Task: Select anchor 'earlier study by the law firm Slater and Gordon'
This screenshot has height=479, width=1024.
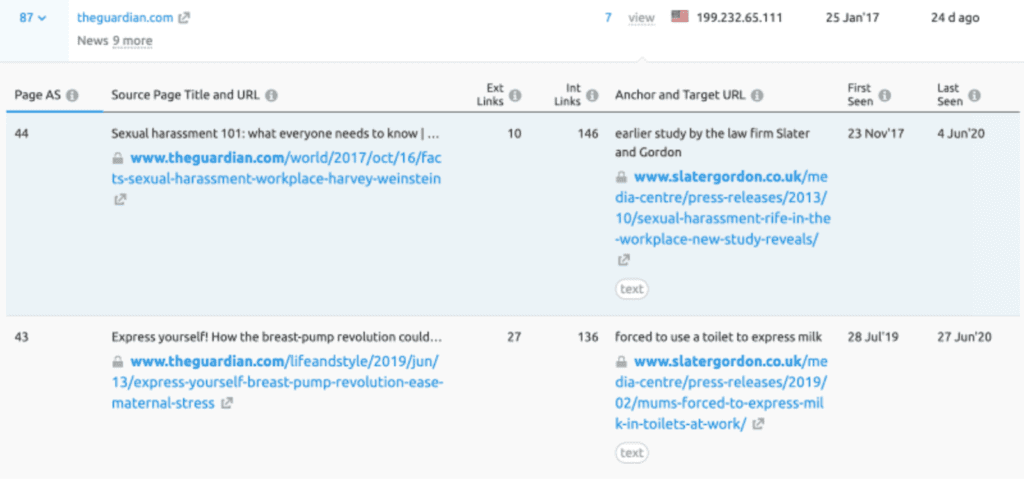Action: (712, 142)
